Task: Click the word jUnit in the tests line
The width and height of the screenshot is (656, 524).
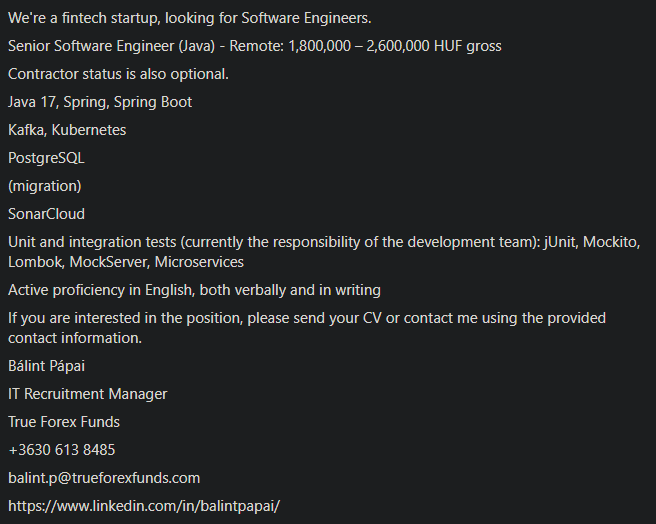Action: click(x=560, y=242)
